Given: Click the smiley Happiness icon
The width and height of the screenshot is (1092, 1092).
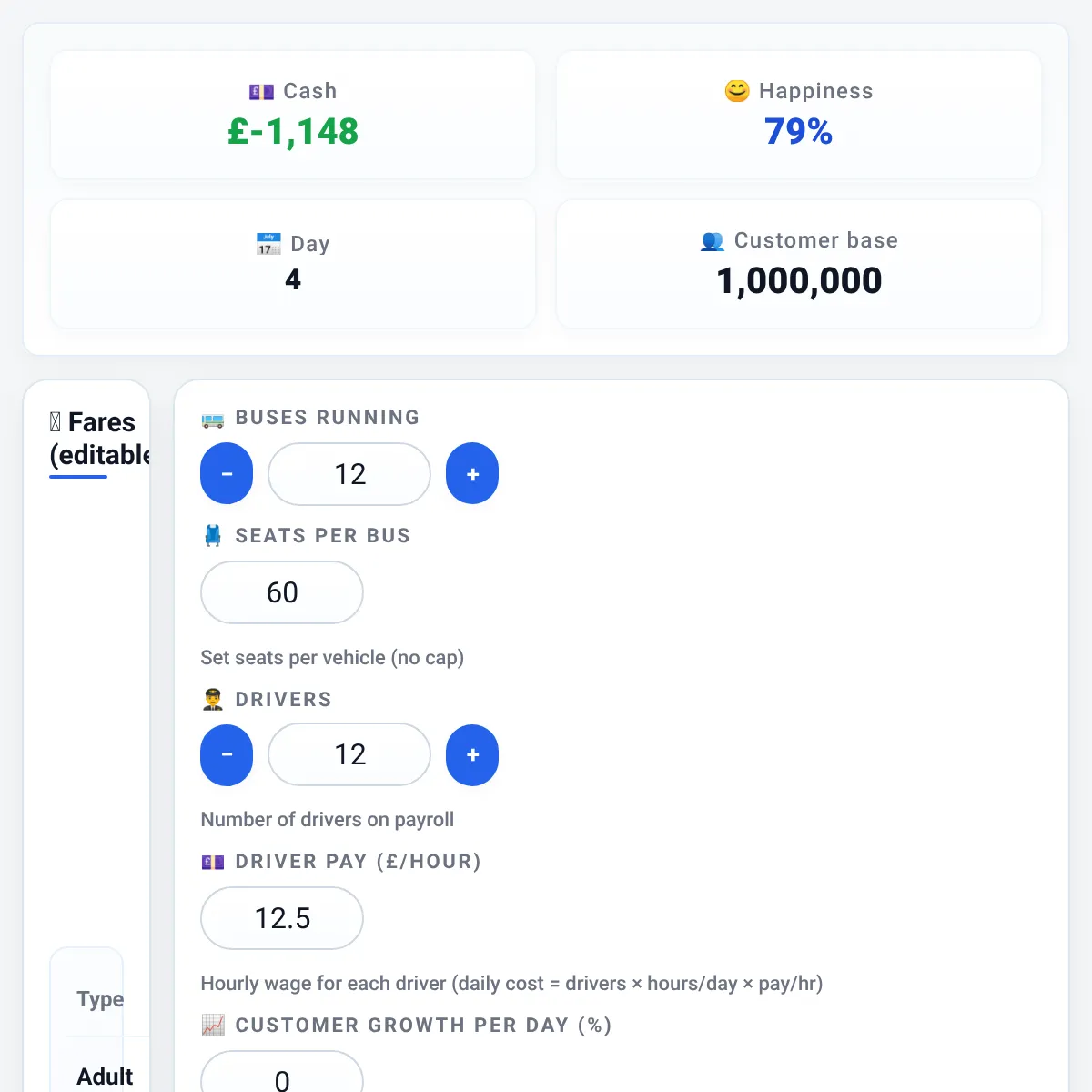Looking at the screenshot, I should 737,91.
